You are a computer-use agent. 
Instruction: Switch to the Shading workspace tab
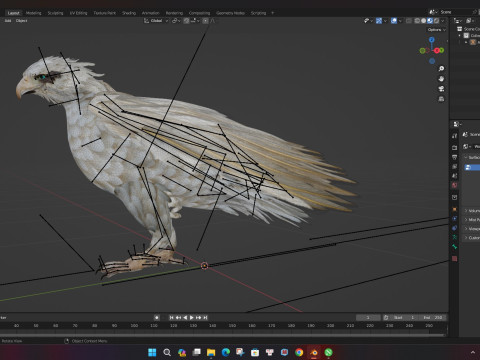[x=129, y=13]
